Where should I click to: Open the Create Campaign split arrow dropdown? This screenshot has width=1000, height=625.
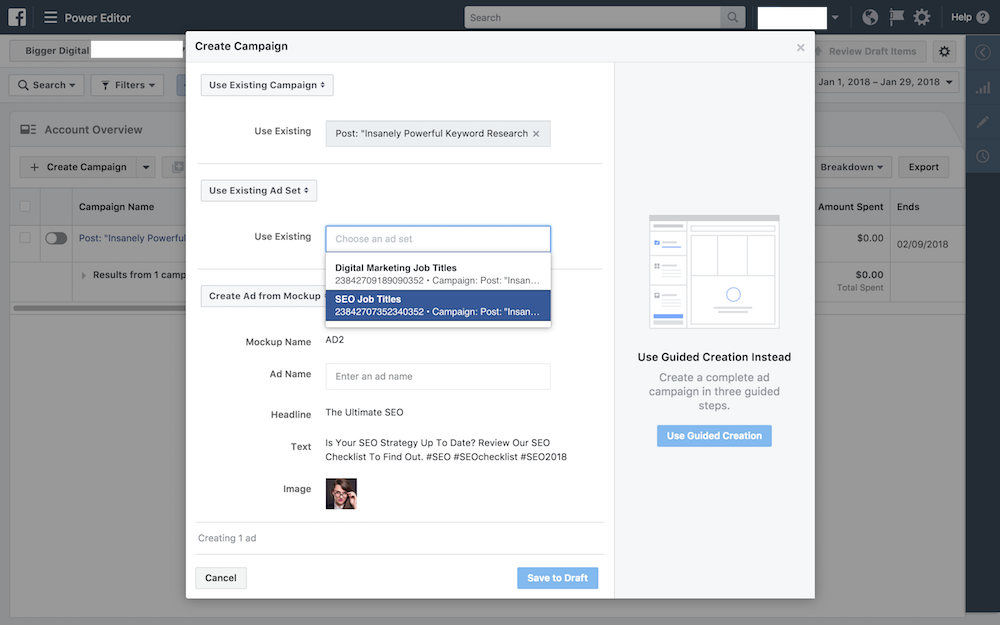(x=146, y=167)
